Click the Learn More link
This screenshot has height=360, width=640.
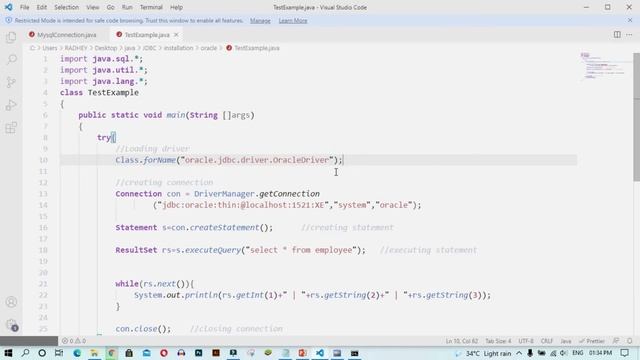tap(293, 20)
